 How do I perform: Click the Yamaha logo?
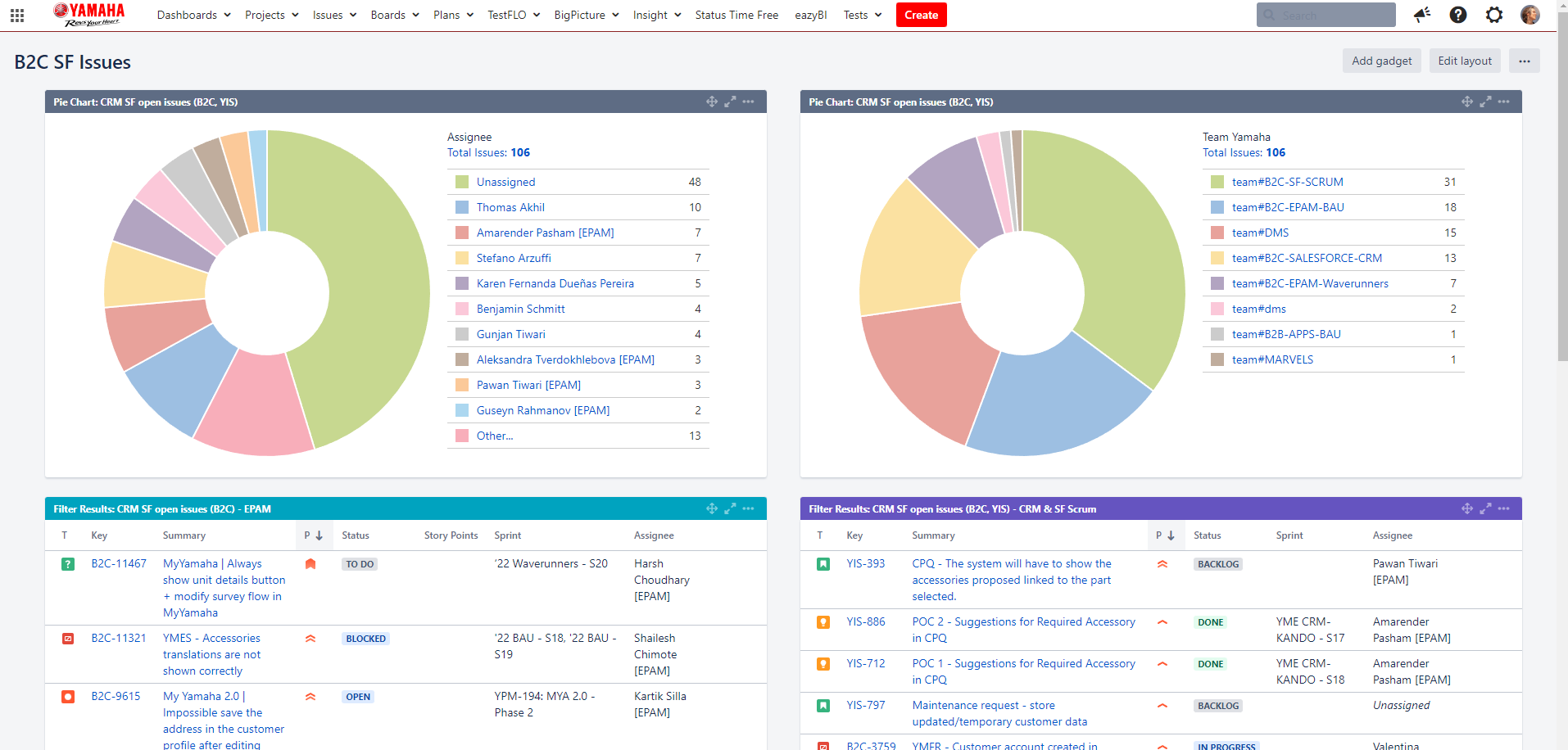(x=89, y=14)
